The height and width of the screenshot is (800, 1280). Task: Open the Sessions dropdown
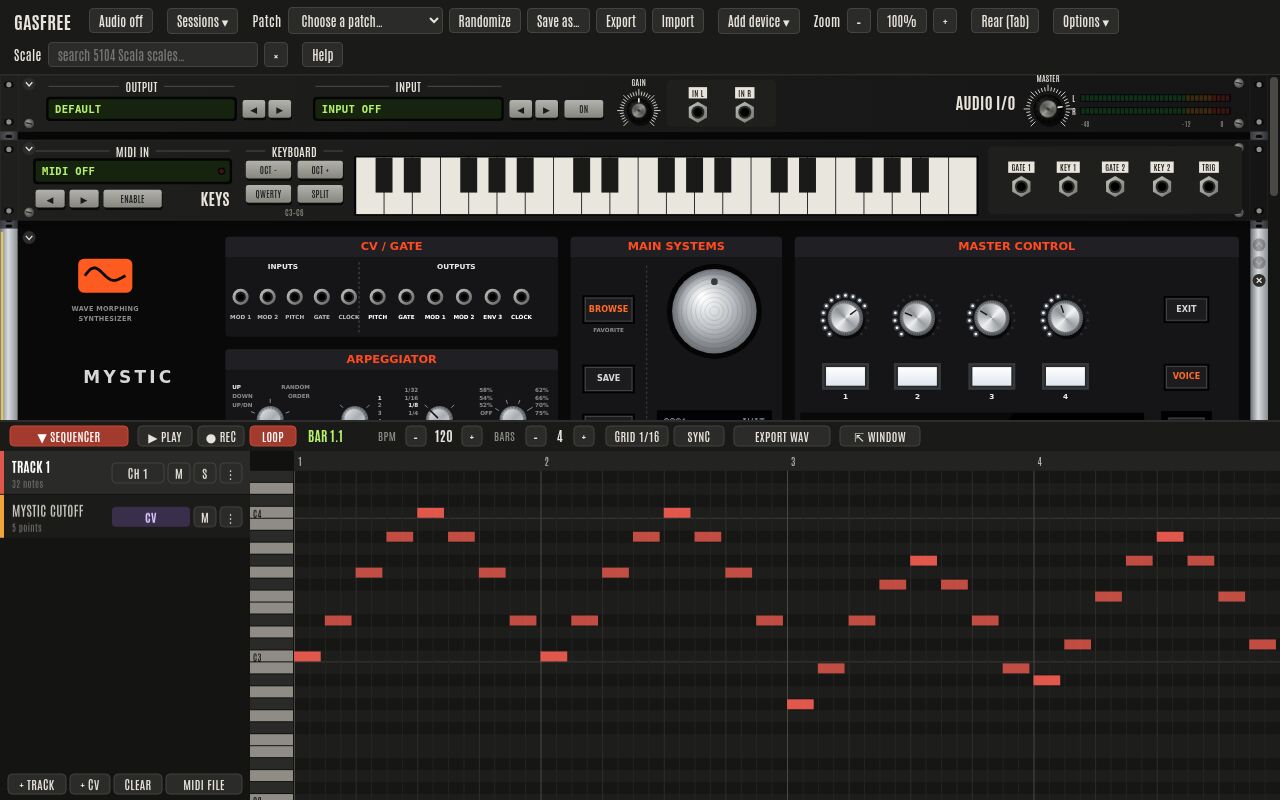(x=202, y=21)
